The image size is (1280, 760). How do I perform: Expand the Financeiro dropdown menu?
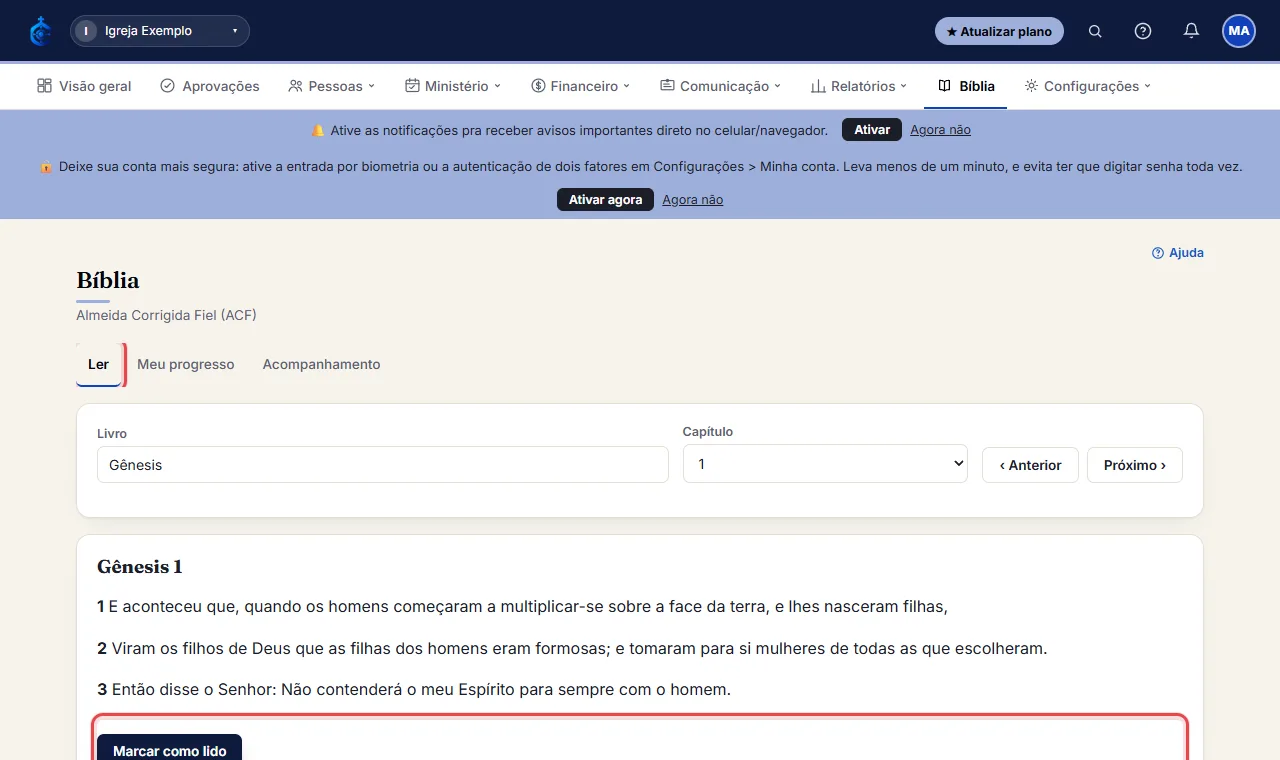581,86
